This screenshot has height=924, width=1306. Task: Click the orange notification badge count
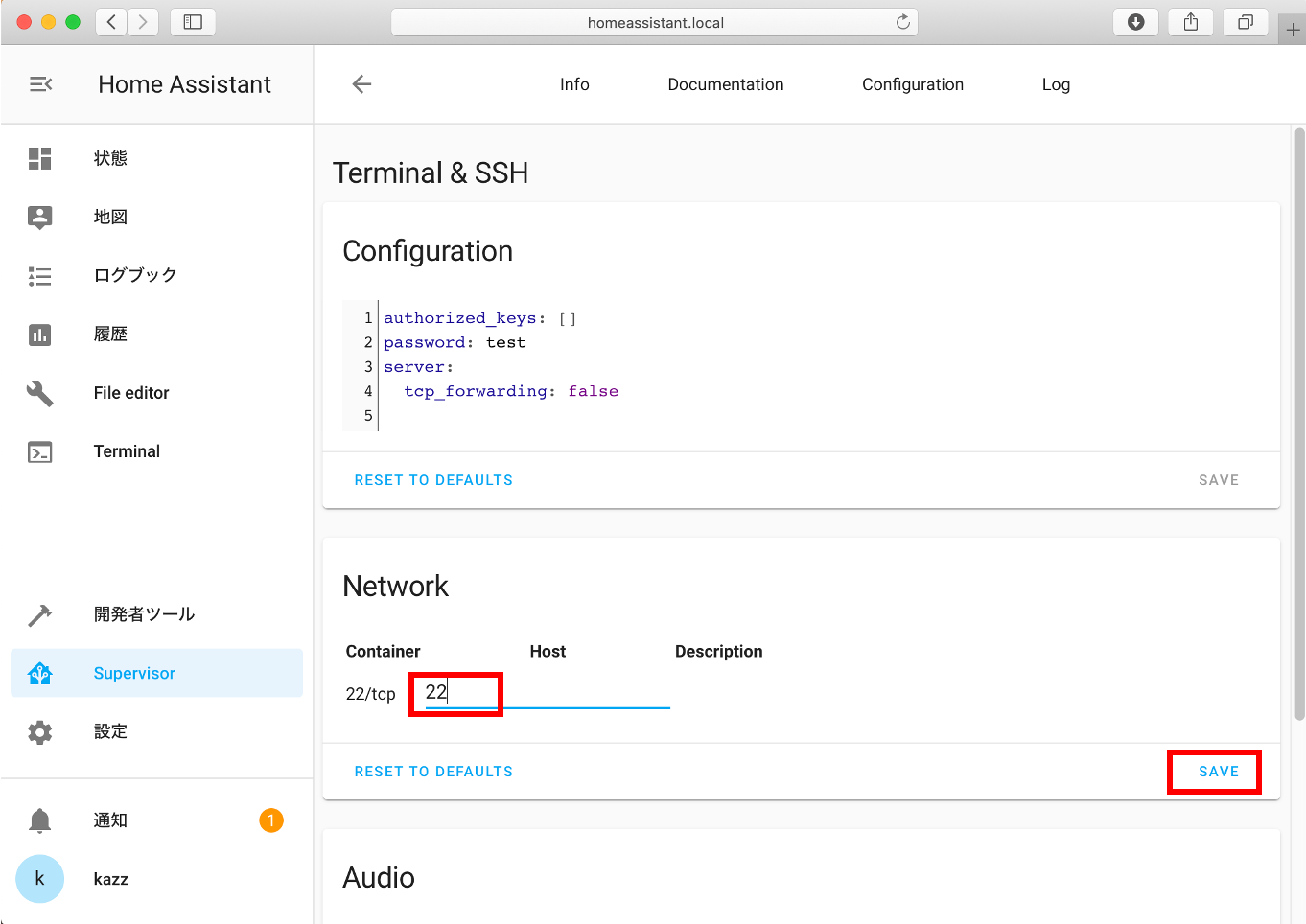271,820
